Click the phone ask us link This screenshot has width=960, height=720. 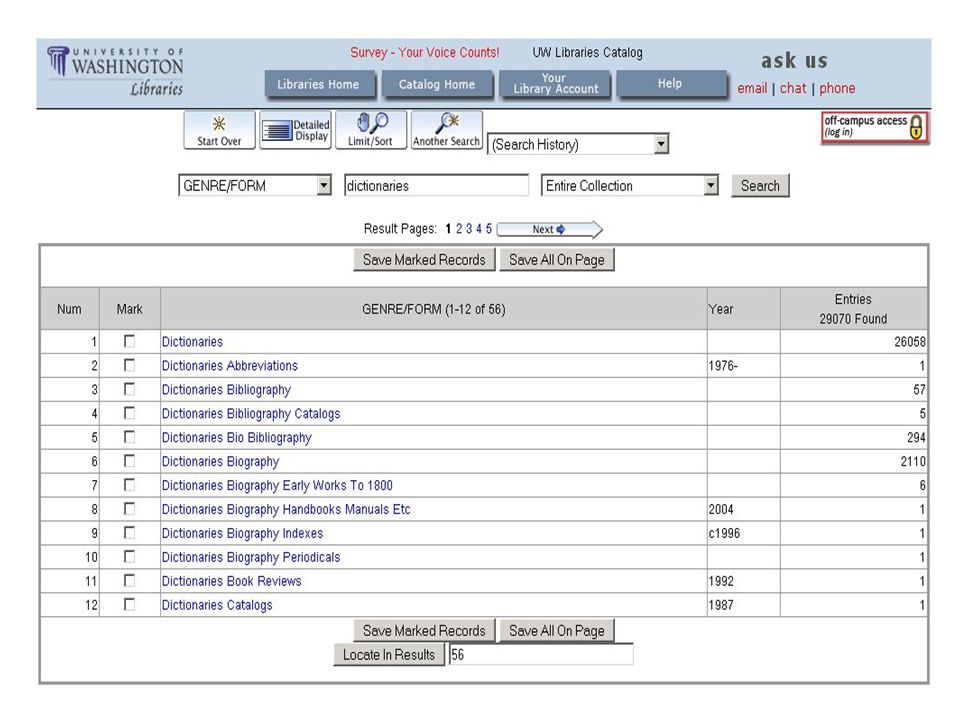click(837, 88)
